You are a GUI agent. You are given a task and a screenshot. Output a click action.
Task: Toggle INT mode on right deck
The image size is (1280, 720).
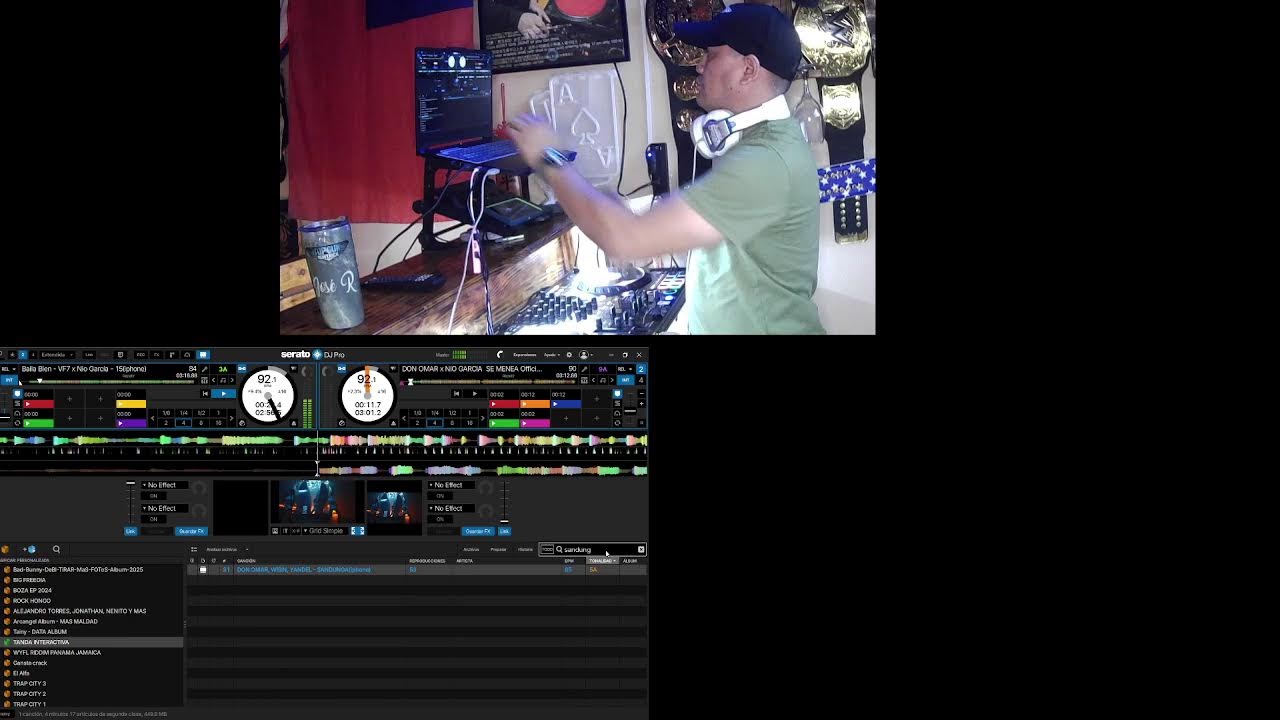click(x=625, y=380)
